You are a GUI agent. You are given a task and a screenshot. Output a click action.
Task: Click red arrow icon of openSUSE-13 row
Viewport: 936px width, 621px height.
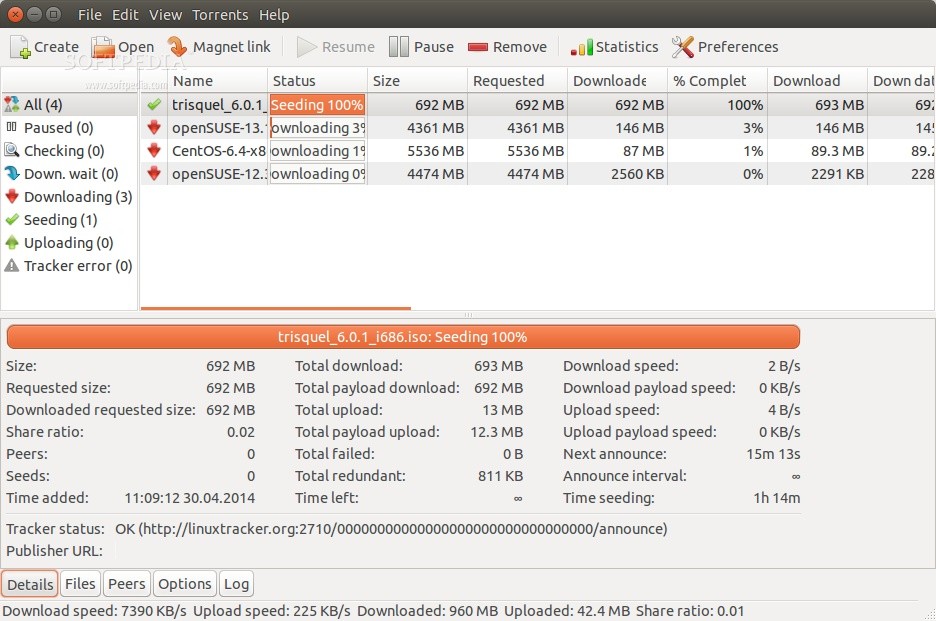[x=154, y=127]
